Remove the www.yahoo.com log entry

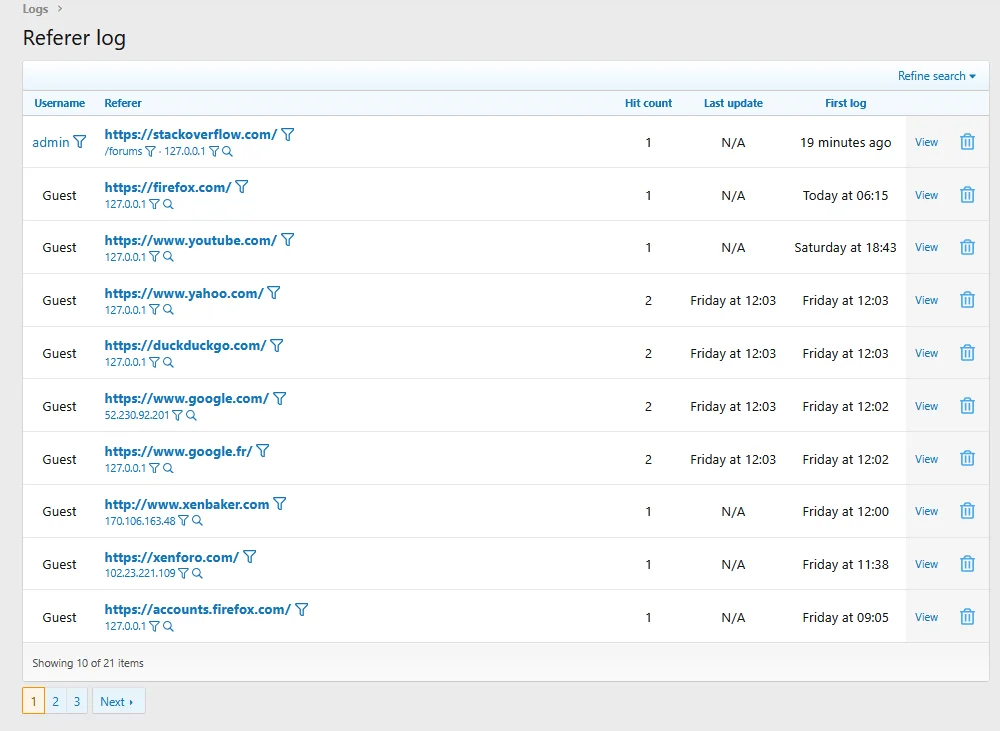coord(967,300)
